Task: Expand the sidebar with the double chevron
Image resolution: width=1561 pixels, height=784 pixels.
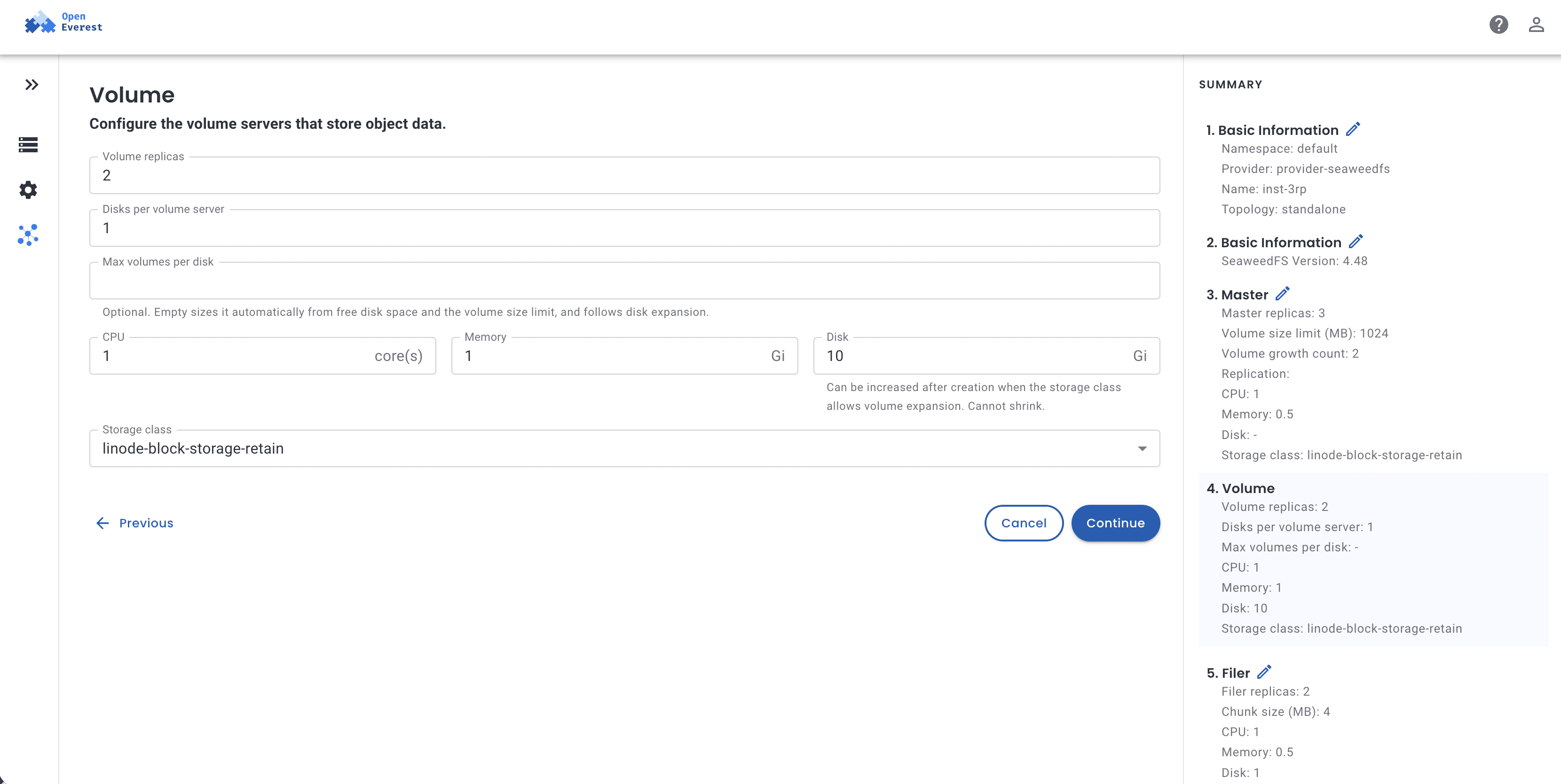Action: click(x=32, y=85)
